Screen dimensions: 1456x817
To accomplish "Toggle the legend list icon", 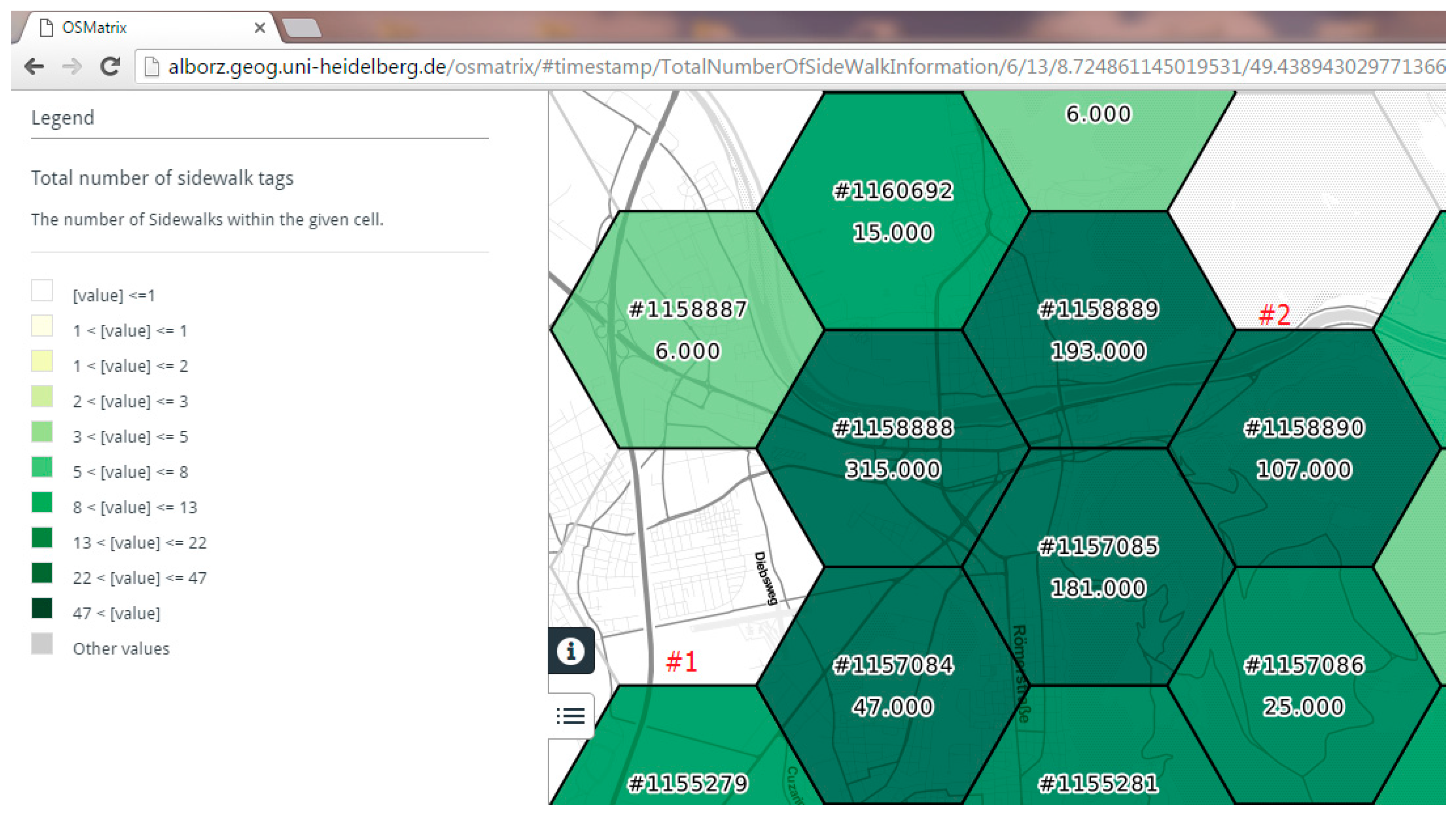I will (571, 716).
